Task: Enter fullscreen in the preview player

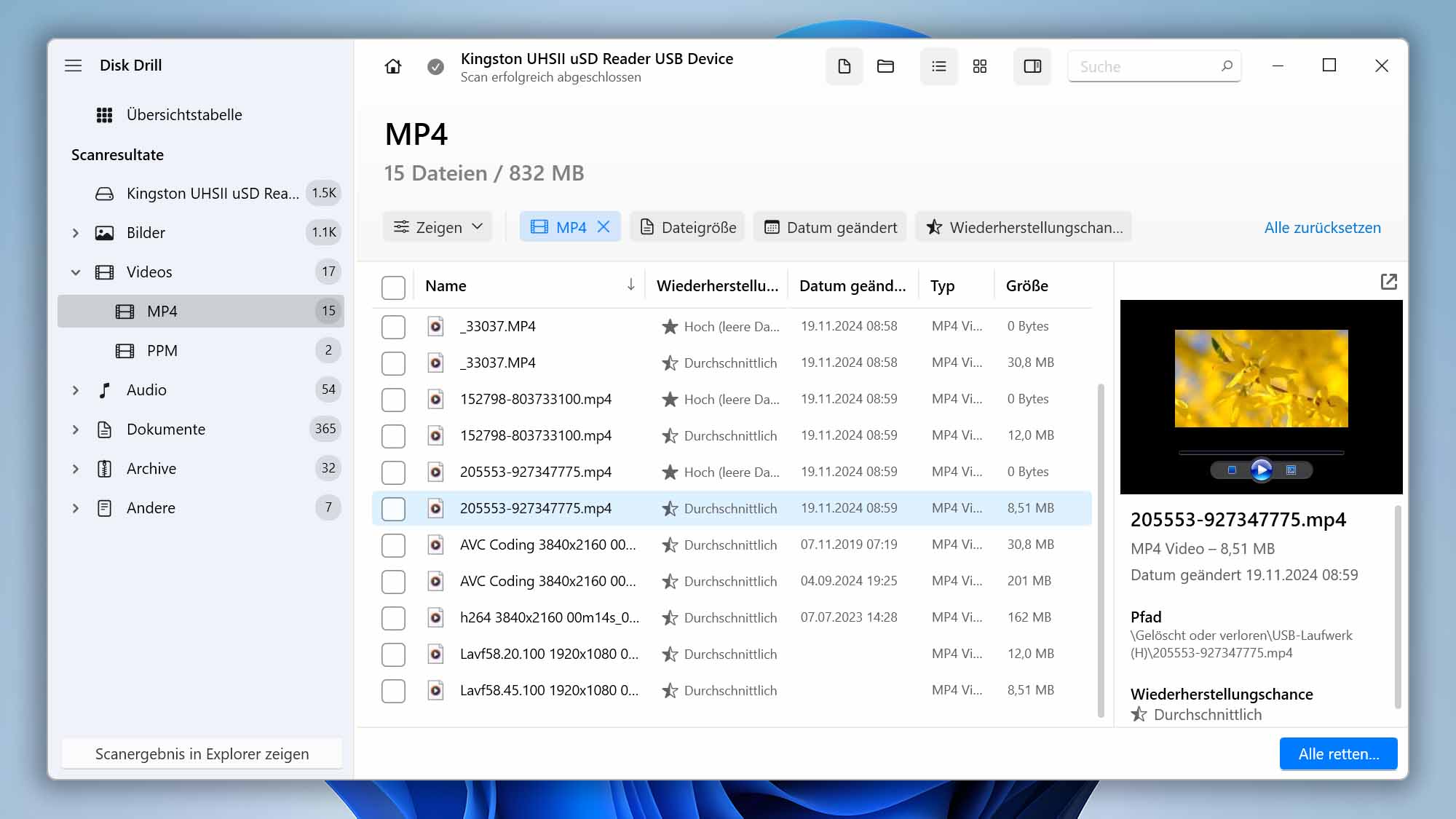Action: [x=1291, y=470]
